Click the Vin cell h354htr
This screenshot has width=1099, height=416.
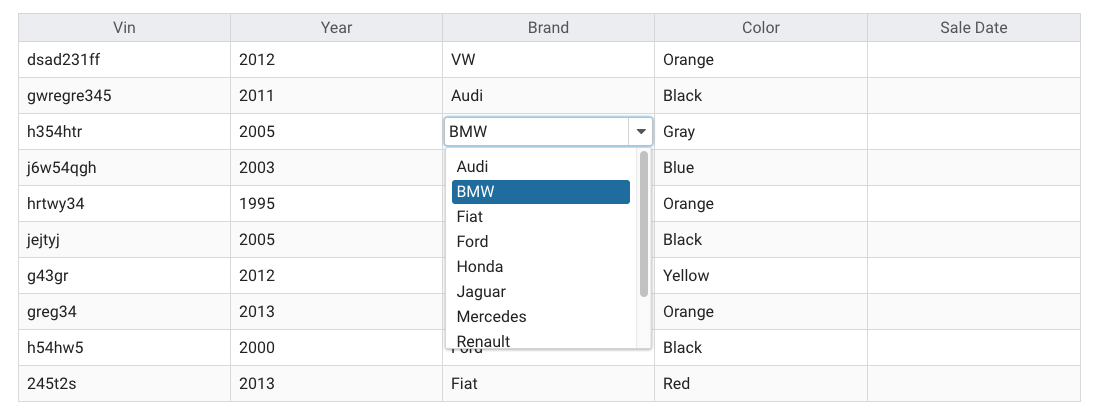tap(125, 132)
